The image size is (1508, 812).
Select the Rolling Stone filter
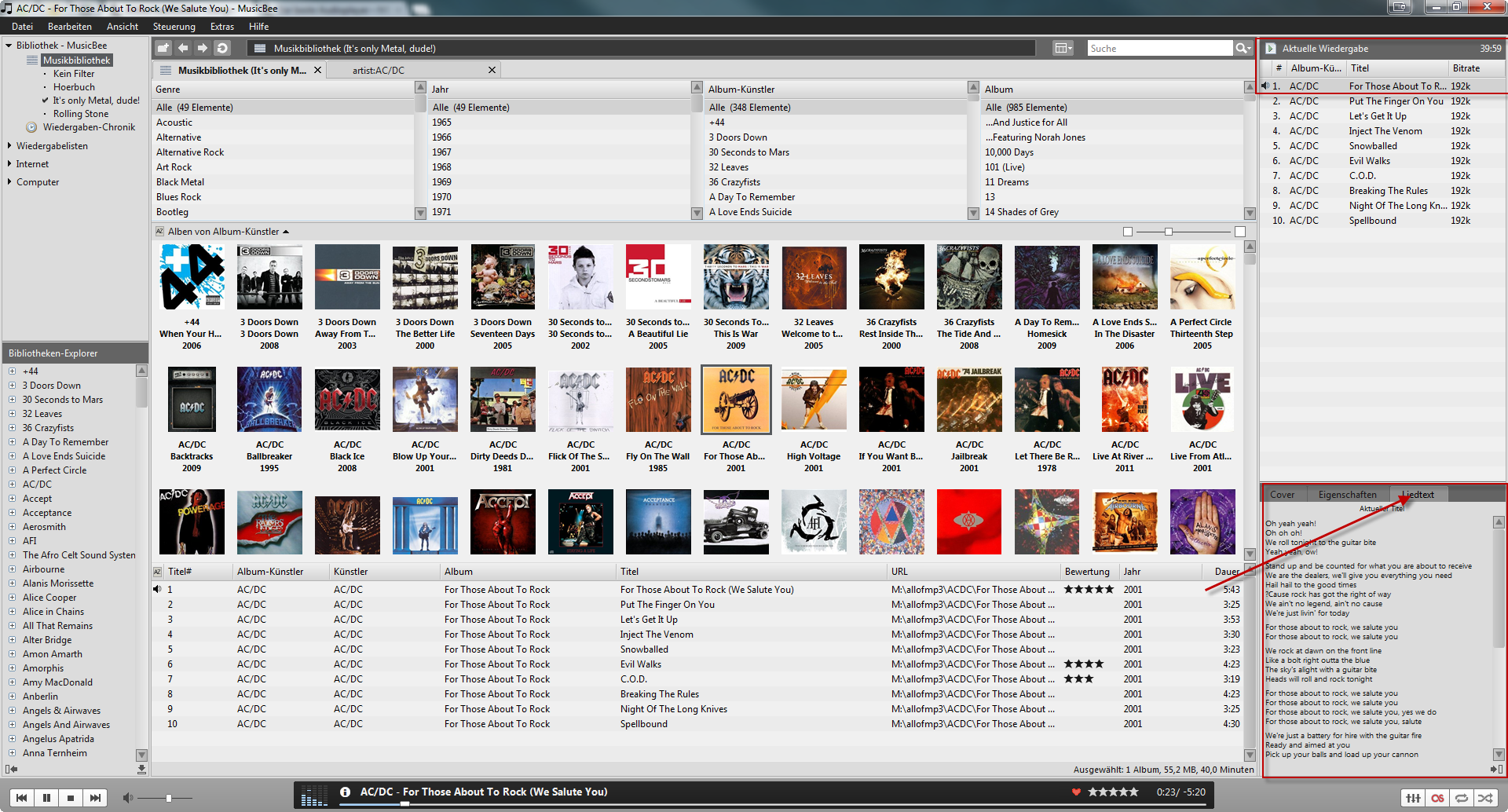click(x=81, y=113)
